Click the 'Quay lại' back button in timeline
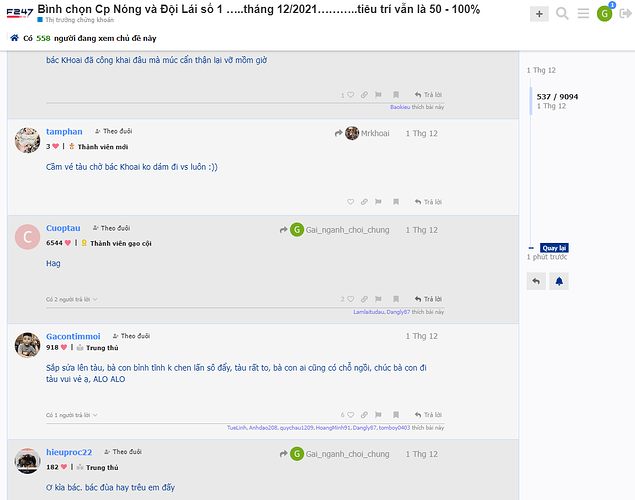 coord(554,248)
